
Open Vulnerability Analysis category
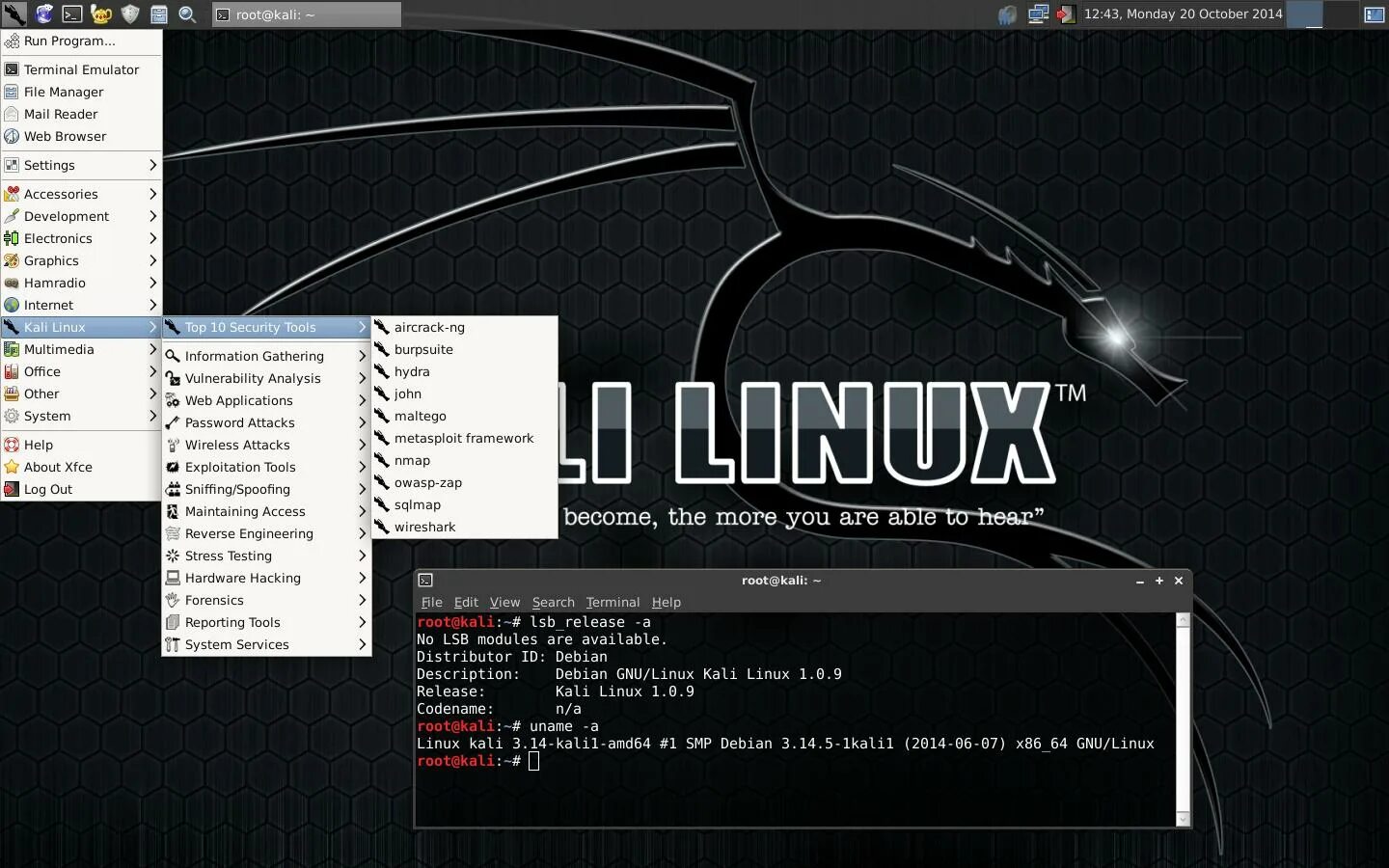click(x=266, y=378)
